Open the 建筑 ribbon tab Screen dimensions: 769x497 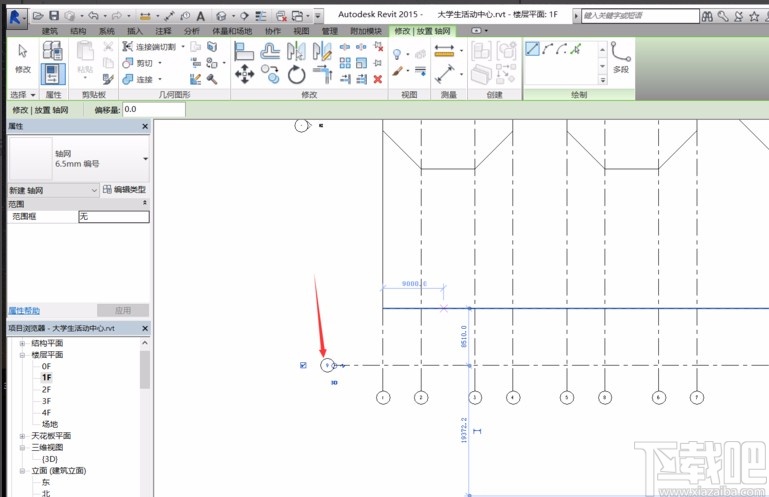coord(50,31)
